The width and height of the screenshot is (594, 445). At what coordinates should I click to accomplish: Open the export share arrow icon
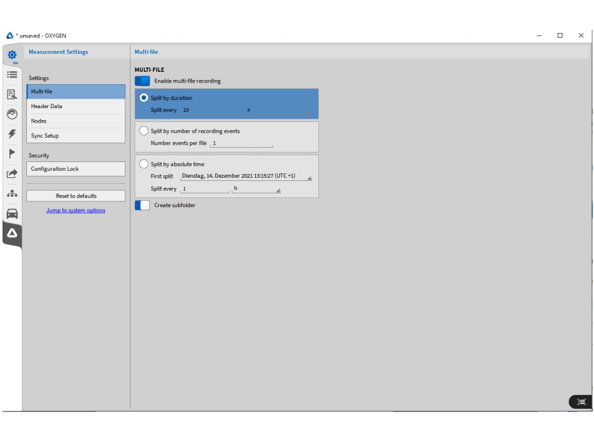pyautogui.click(x=12, y=173)
